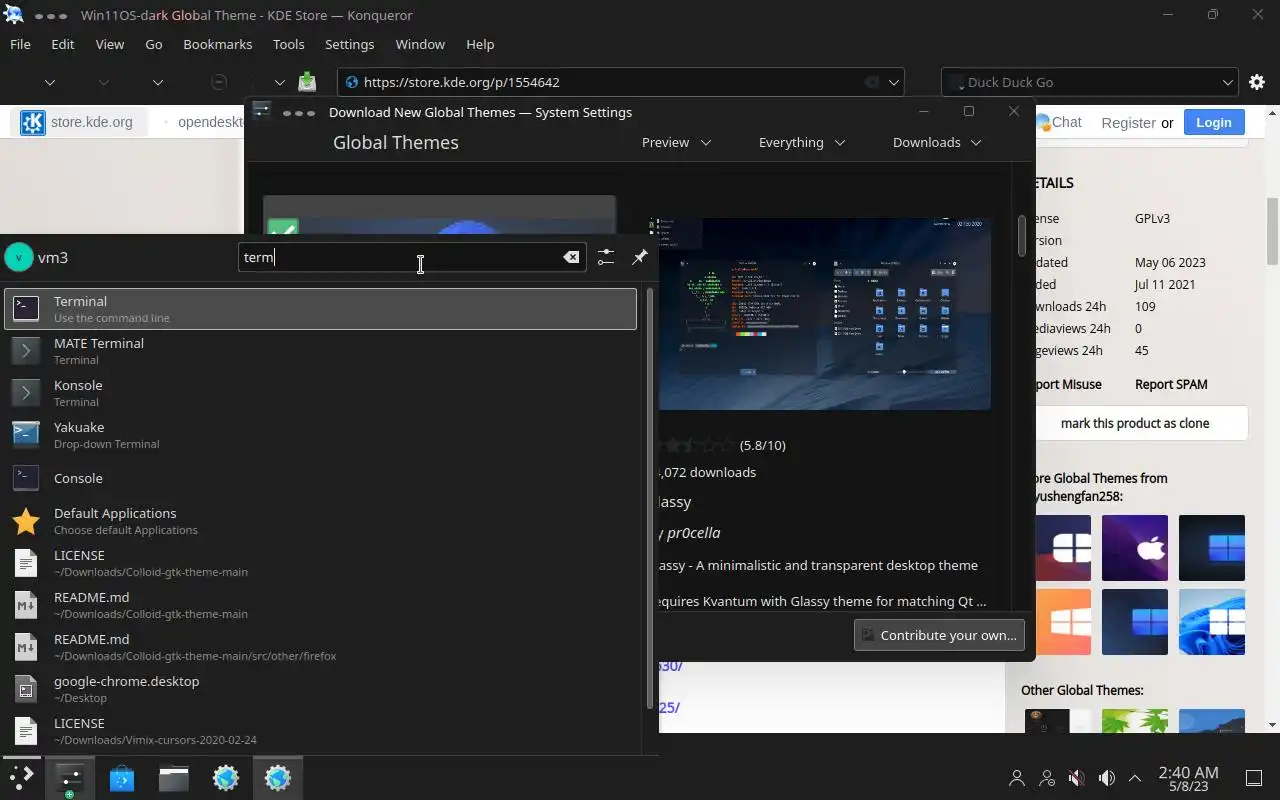1280x800 pixels.
Task: Open Default Applications star entry
Action: click(320, 521)
